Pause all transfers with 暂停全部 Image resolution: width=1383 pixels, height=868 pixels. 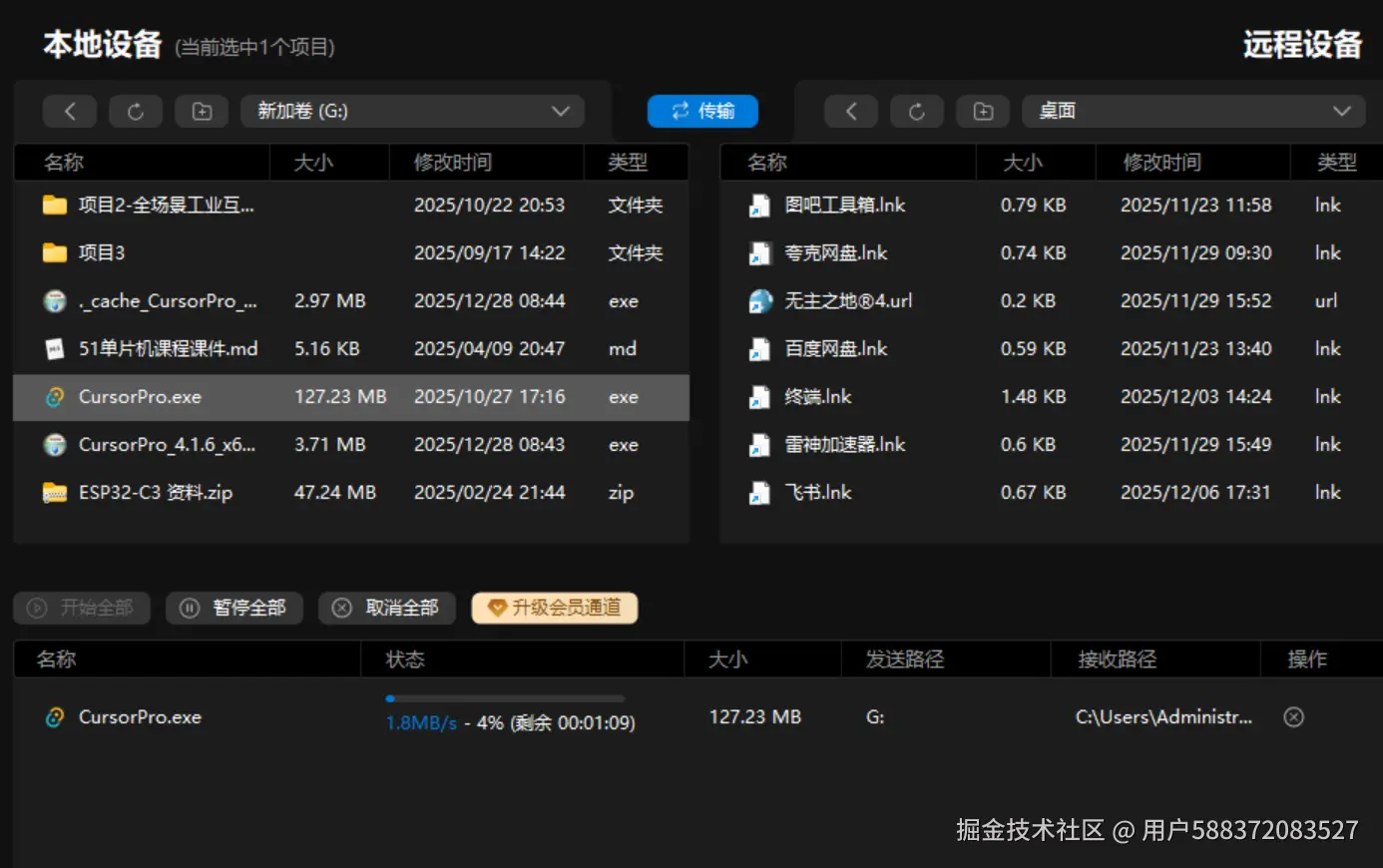point(234,608)
